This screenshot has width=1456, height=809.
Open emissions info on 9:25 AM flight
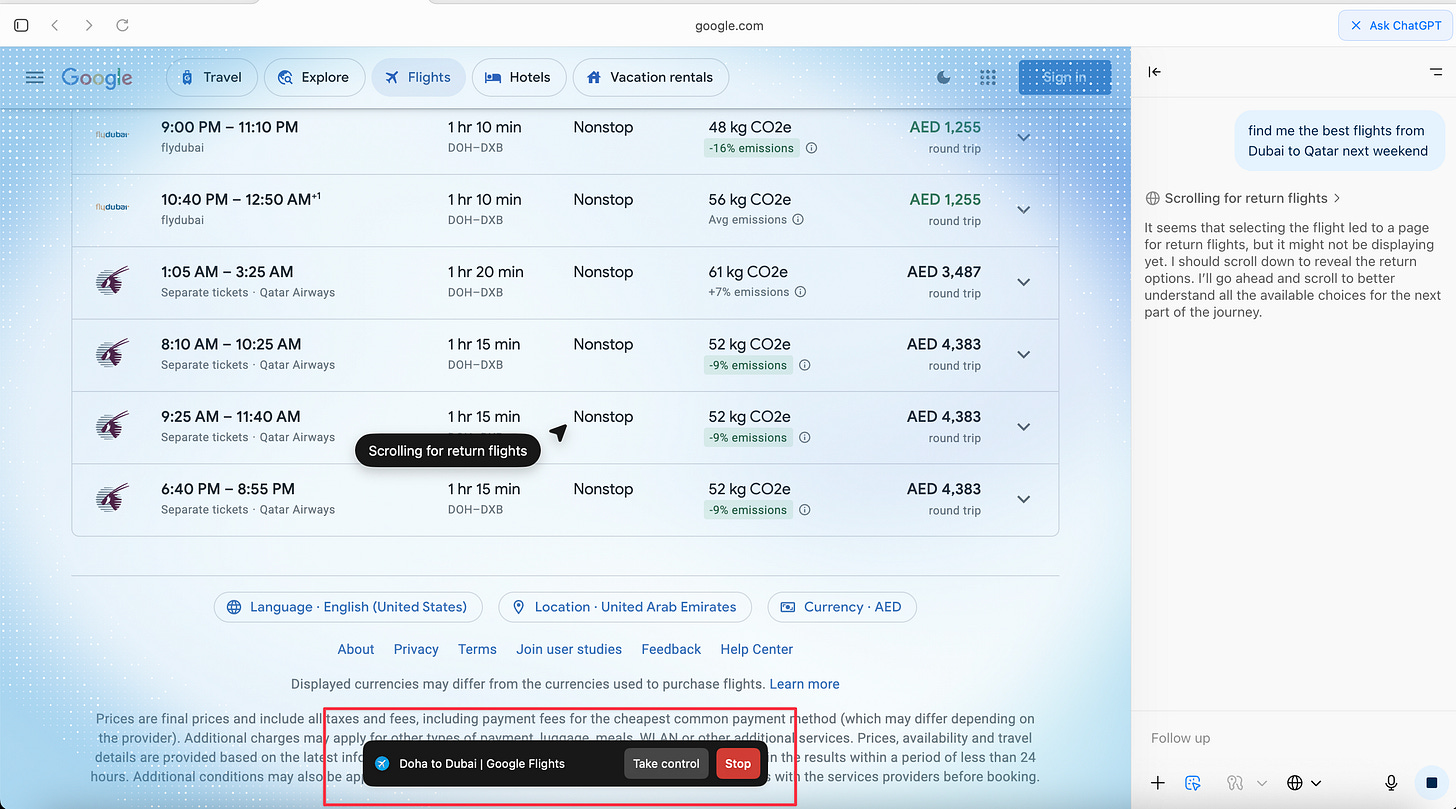pos(805,437)
